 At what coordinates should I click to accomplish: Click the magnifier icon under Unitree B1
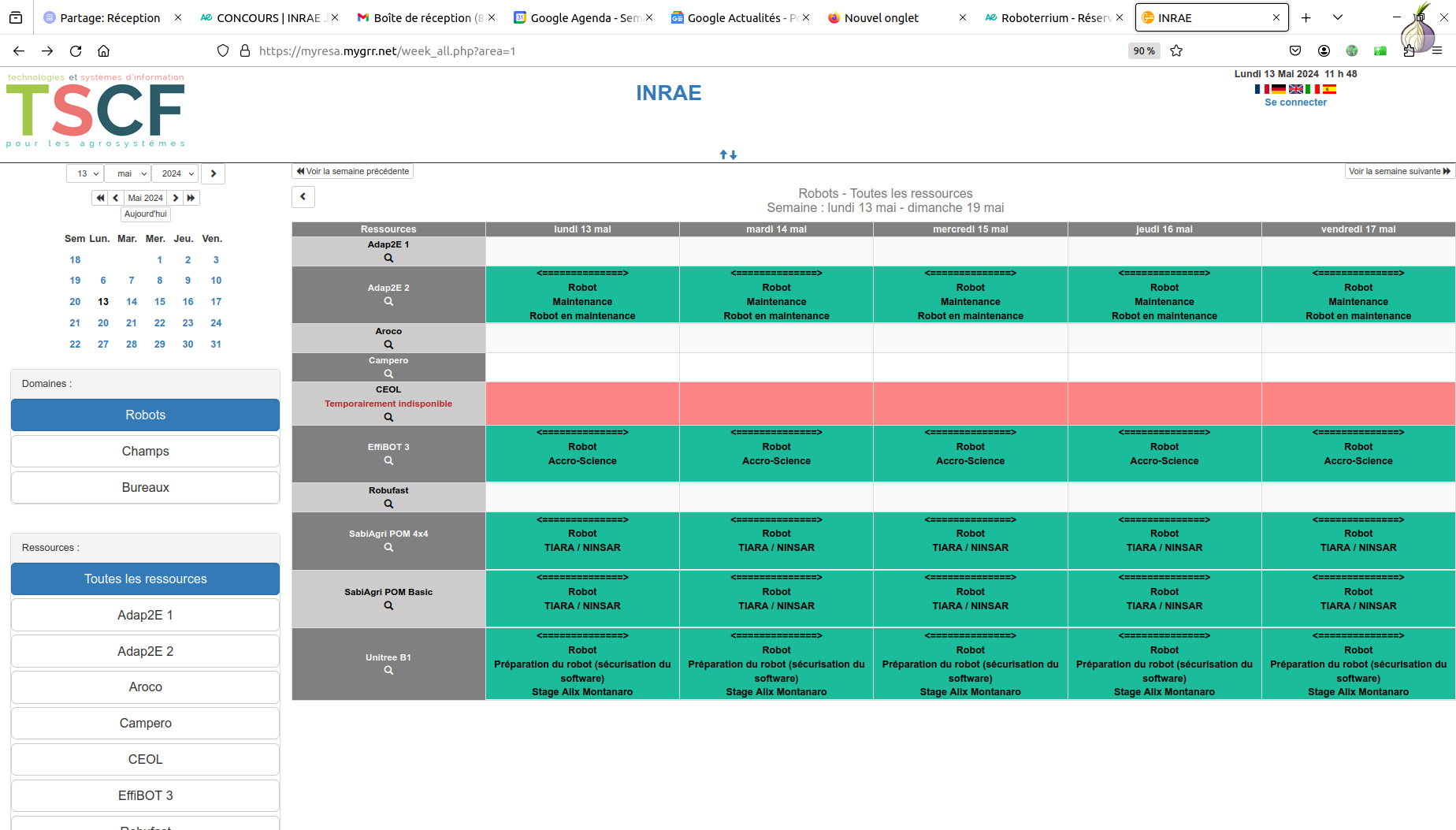point(388,671)
